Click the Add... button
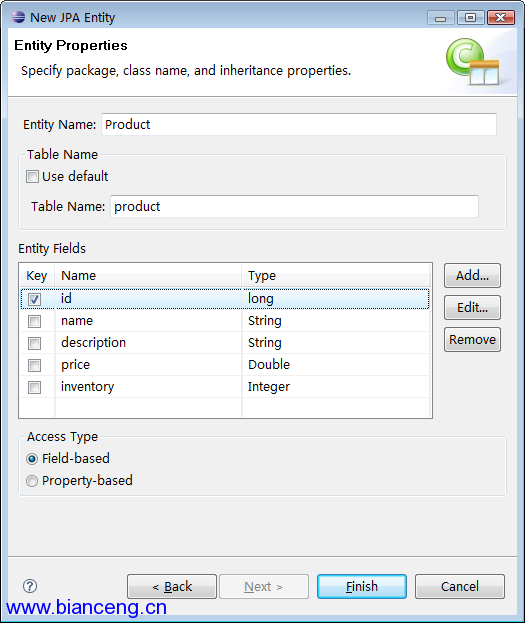Screen dimensions: 525x623 tap(472, 275)
